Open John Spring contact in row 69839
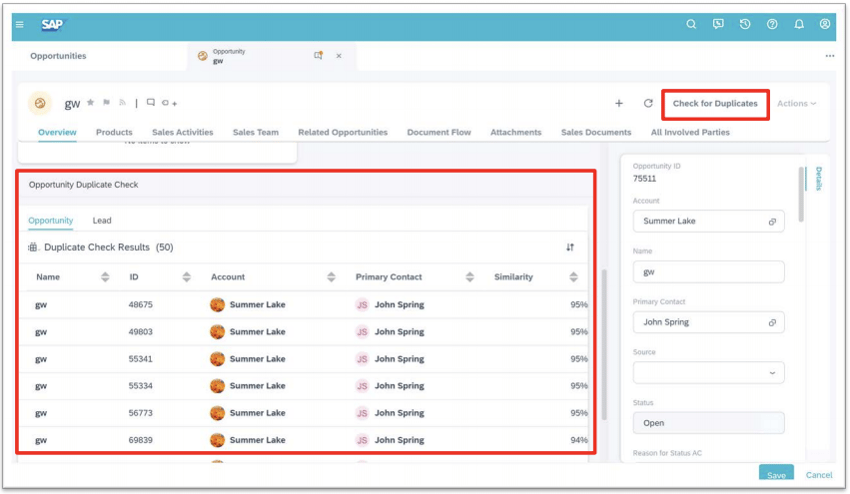850x494 pixels. 400,440
